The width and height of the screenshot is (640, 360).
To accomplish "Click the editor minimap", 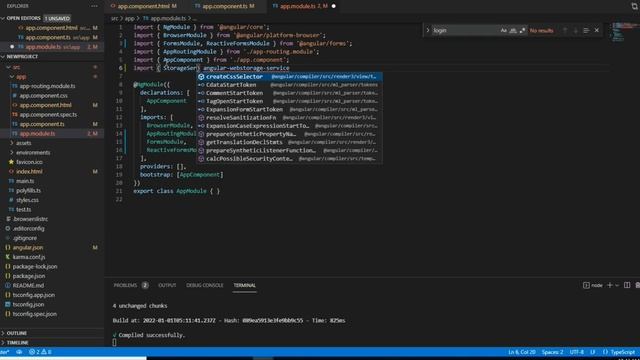I will pos(623,33).
